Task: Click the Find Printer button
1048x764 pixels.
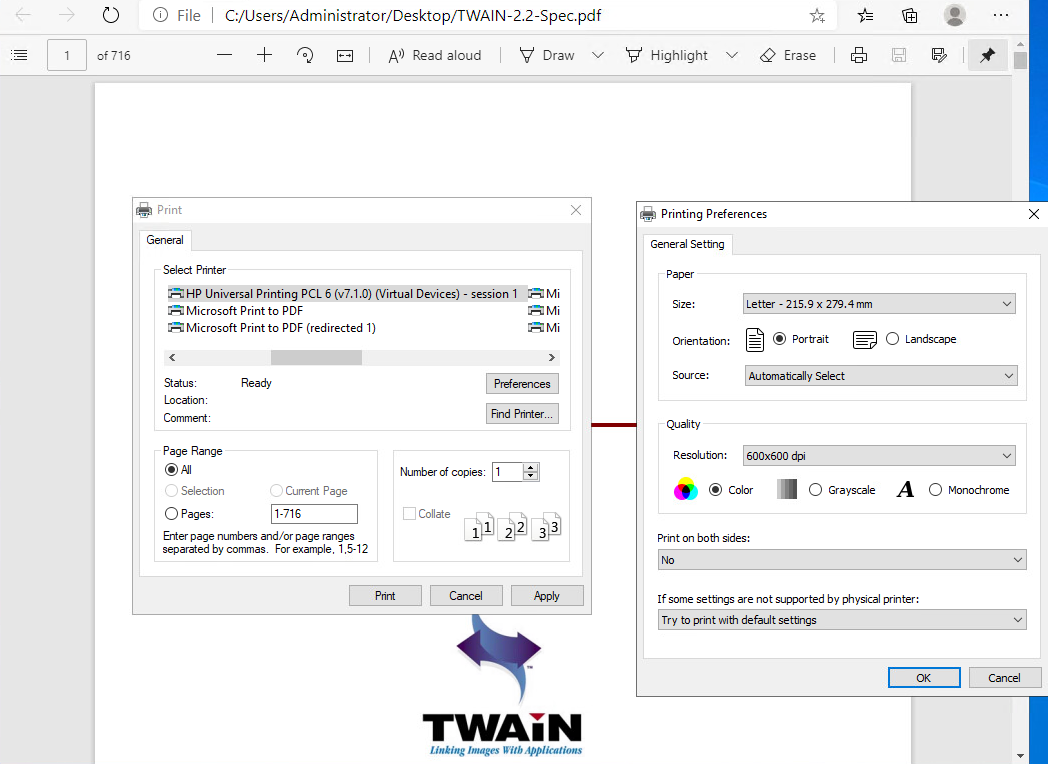Action: (522, 414)
